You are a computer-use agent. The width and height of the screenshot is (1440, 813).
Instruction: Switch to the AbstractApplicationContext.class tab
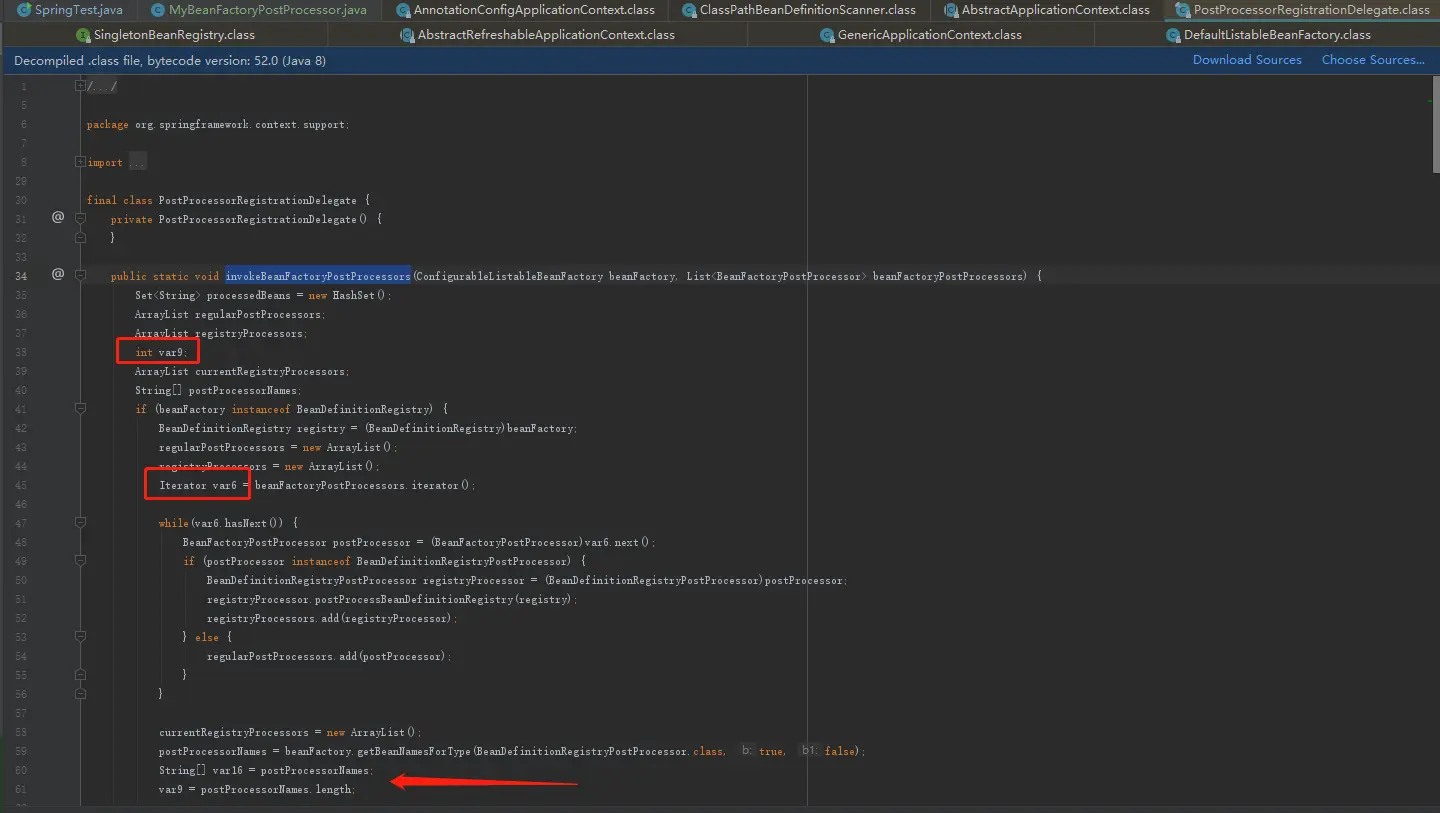1046,10
